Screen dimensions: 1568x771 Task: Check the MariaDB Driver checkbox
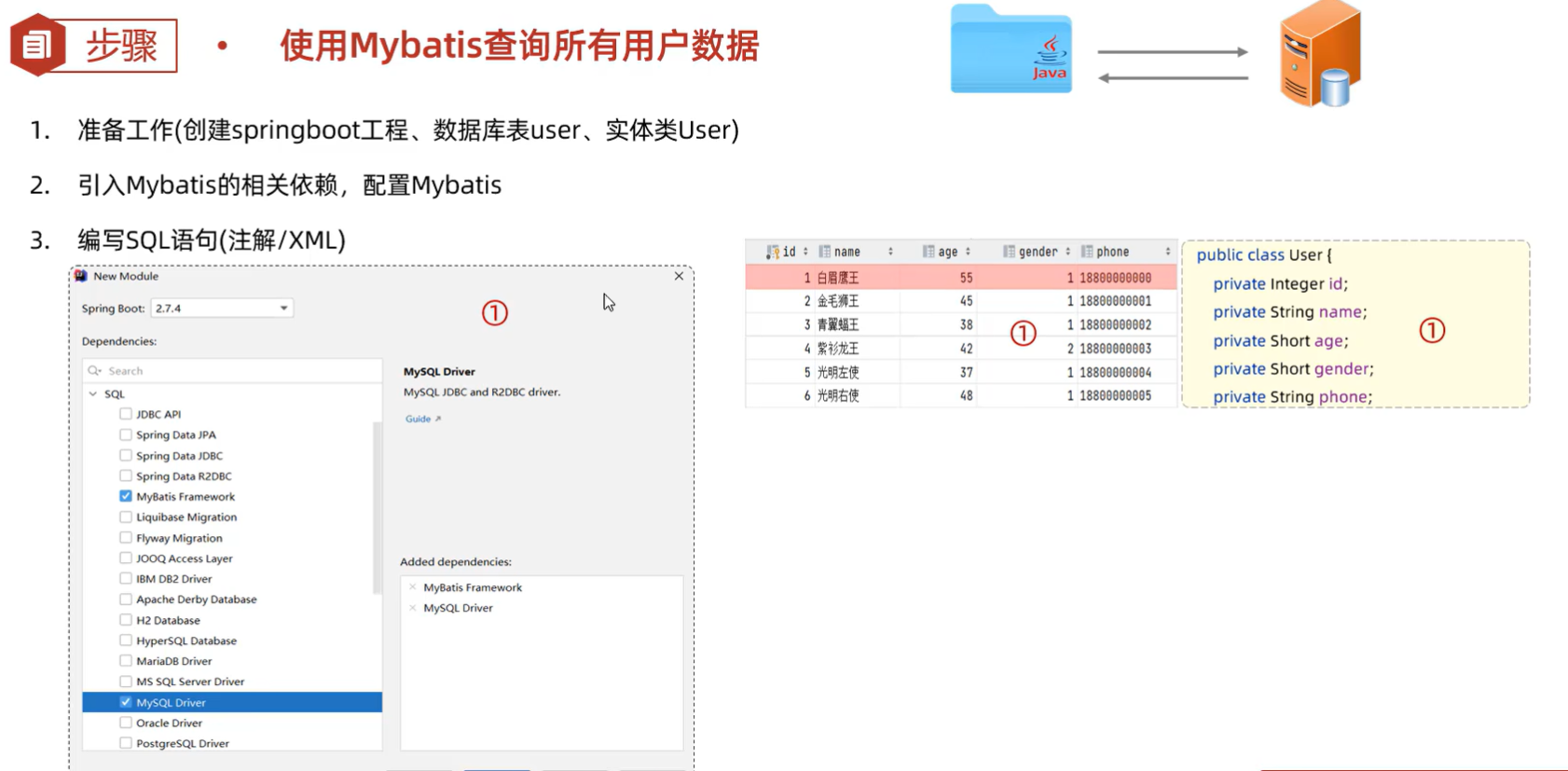coord(126,661)
